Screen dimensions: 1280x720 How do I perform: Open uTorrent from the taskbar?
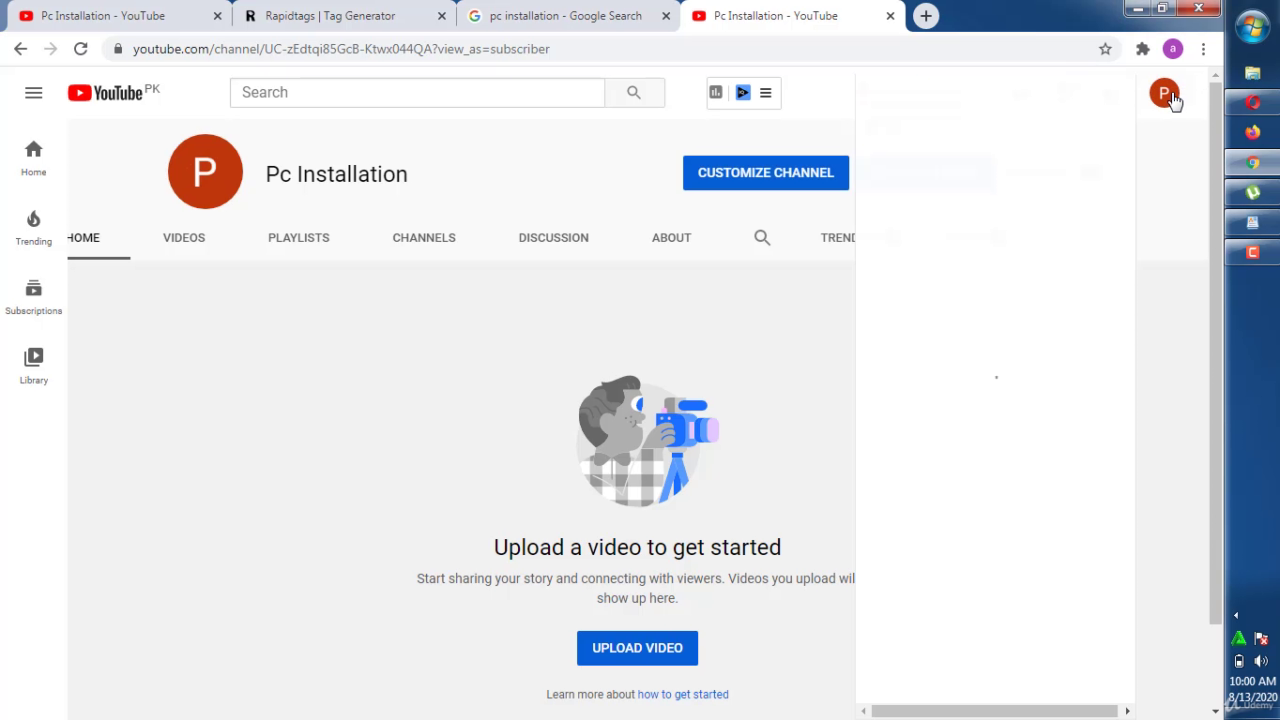(x=1253, y=192)
